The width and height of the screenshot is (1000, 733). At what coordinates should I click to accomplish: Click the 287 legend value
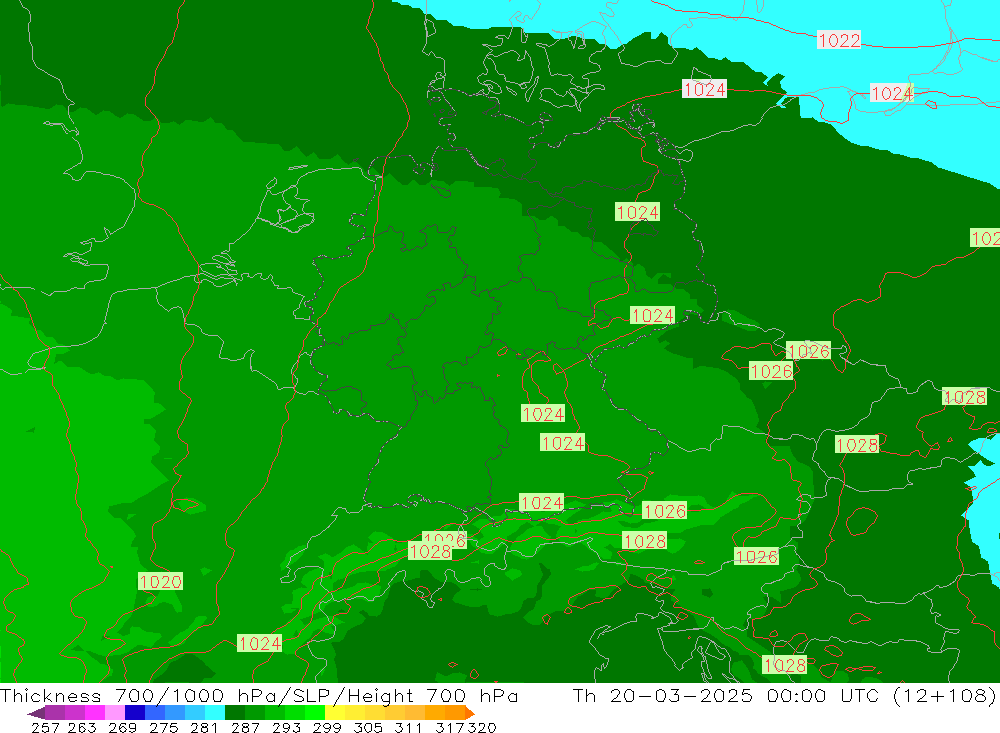(x=245, y=727)
